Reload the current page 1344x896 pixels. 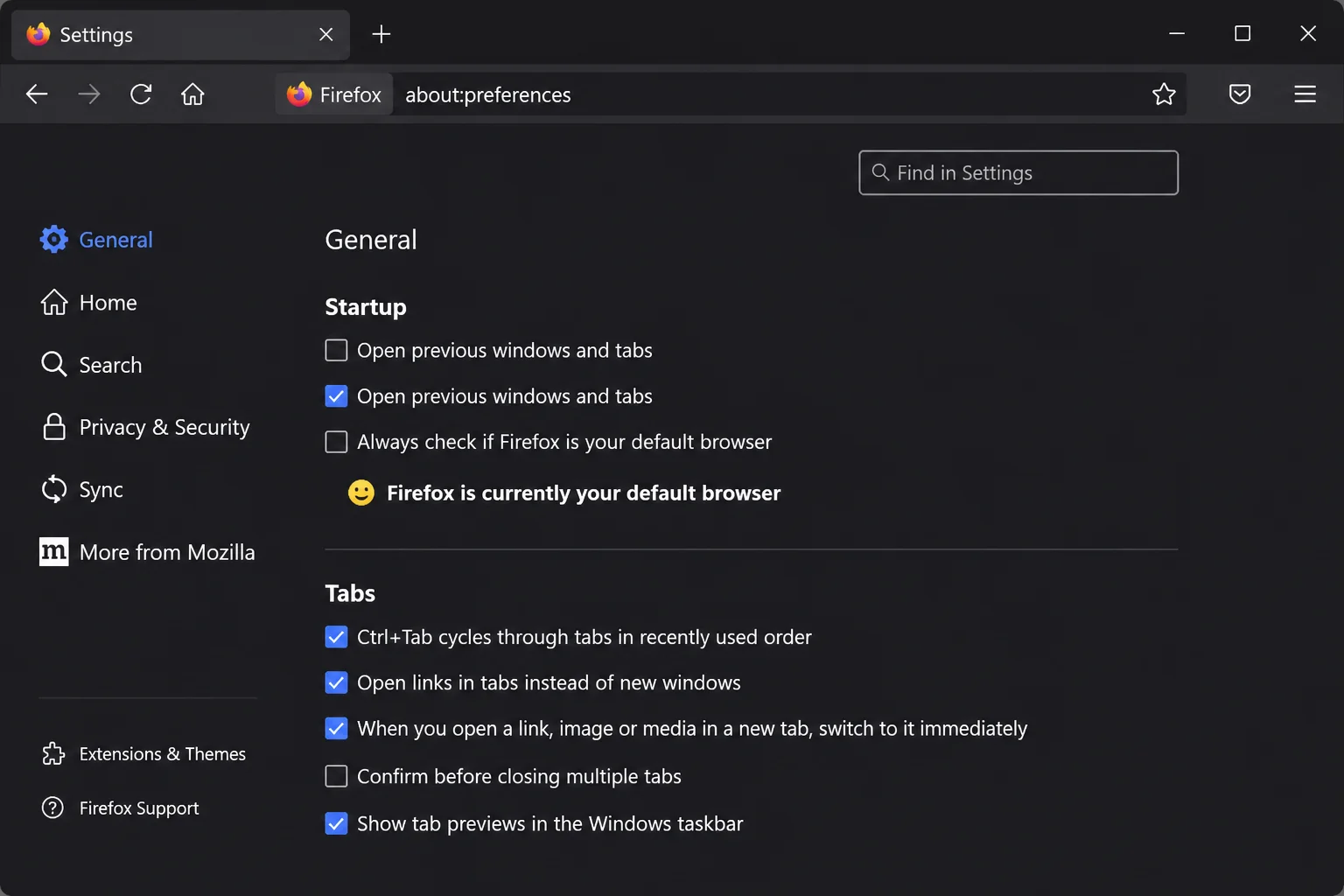tap(141, 94)
